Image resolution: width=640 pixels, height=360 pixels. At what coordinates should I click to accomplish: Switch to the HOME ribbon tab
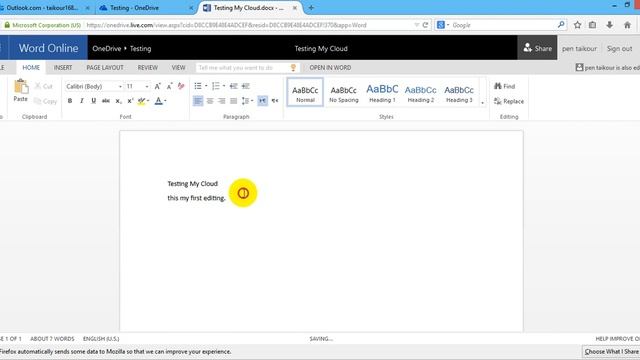(x=31, y=68)
